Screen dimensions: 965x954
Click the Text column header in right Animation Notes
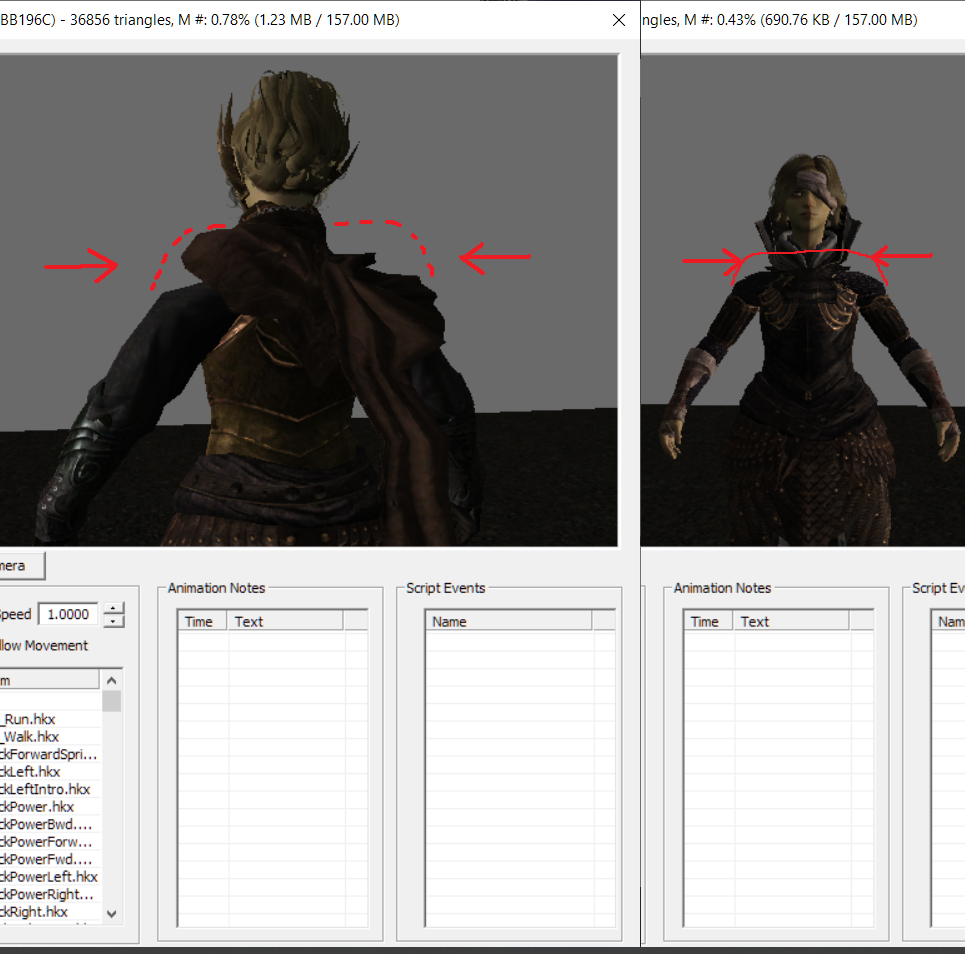tap(791, 622)
